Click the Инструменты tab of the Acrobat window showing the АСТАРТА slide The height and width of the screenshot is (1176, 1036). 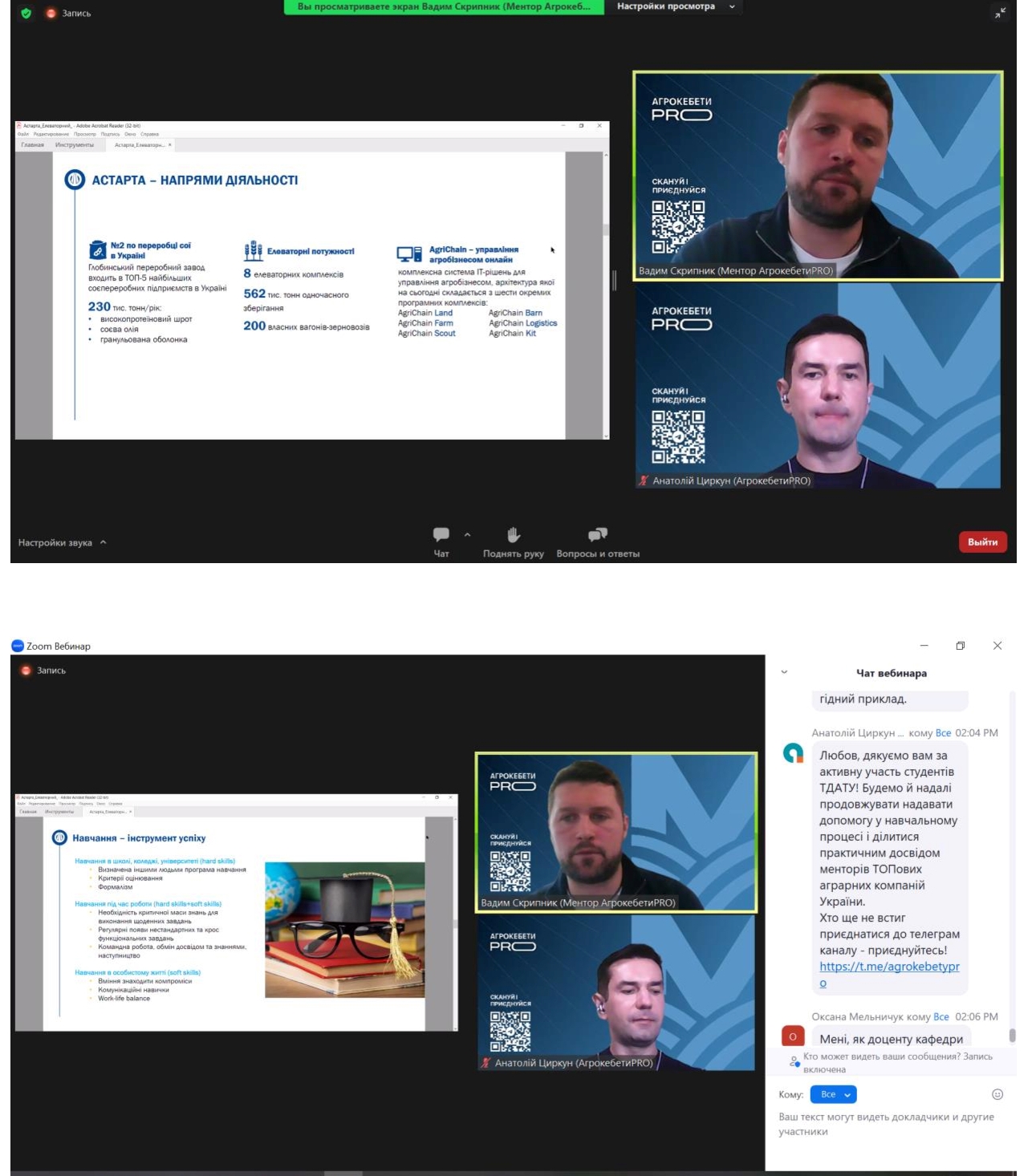75,145
